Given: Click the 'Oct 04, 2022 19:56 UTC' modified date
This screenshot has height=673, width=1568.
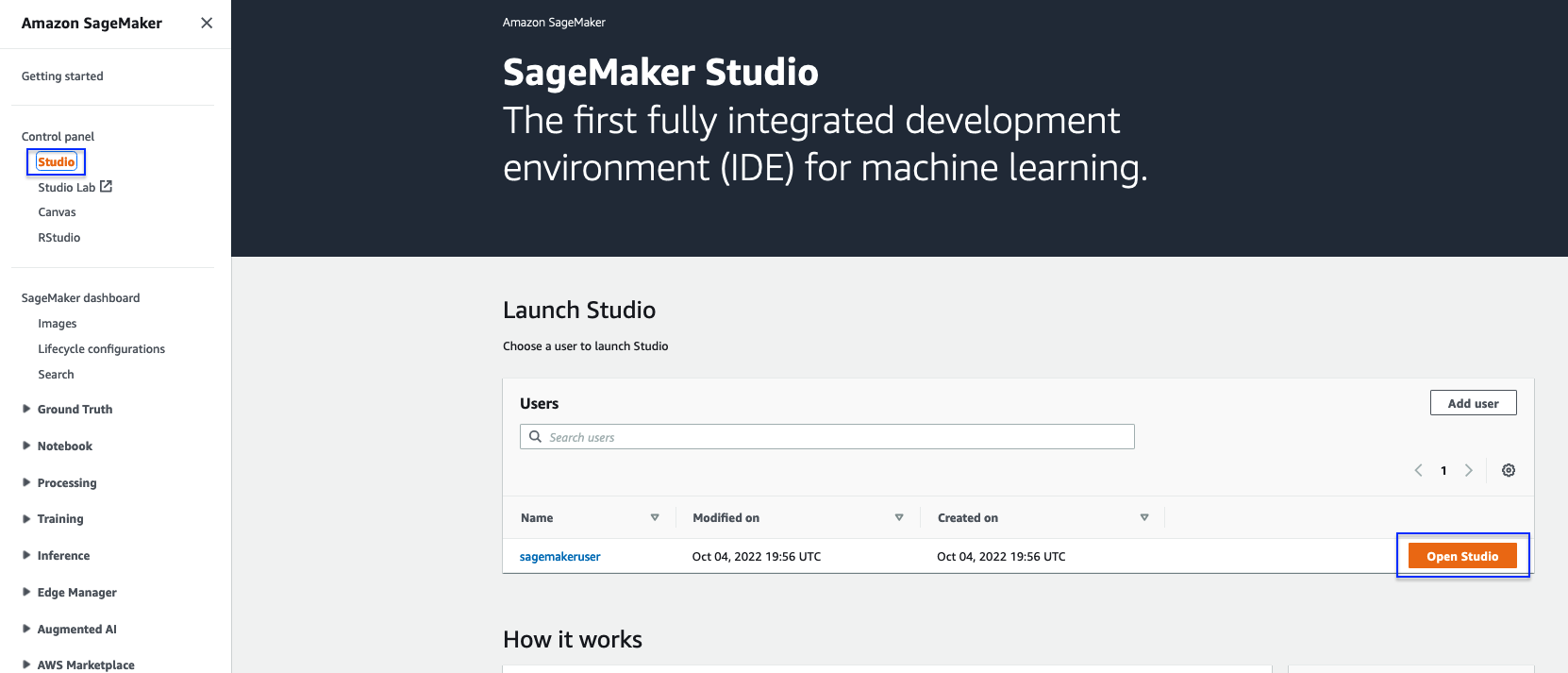Looking at the screenshot, I should pyautogui.click(x=757, y=557).
